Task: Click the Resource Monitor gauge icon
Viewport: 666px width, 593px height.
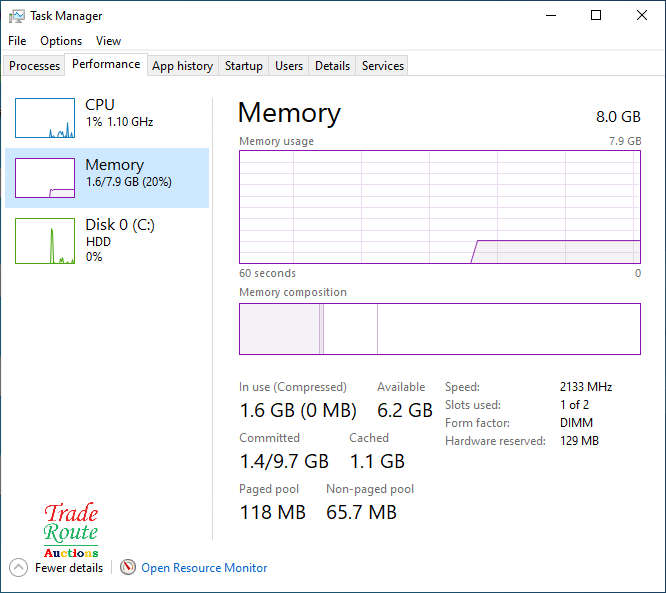Action: pos(127,567)
